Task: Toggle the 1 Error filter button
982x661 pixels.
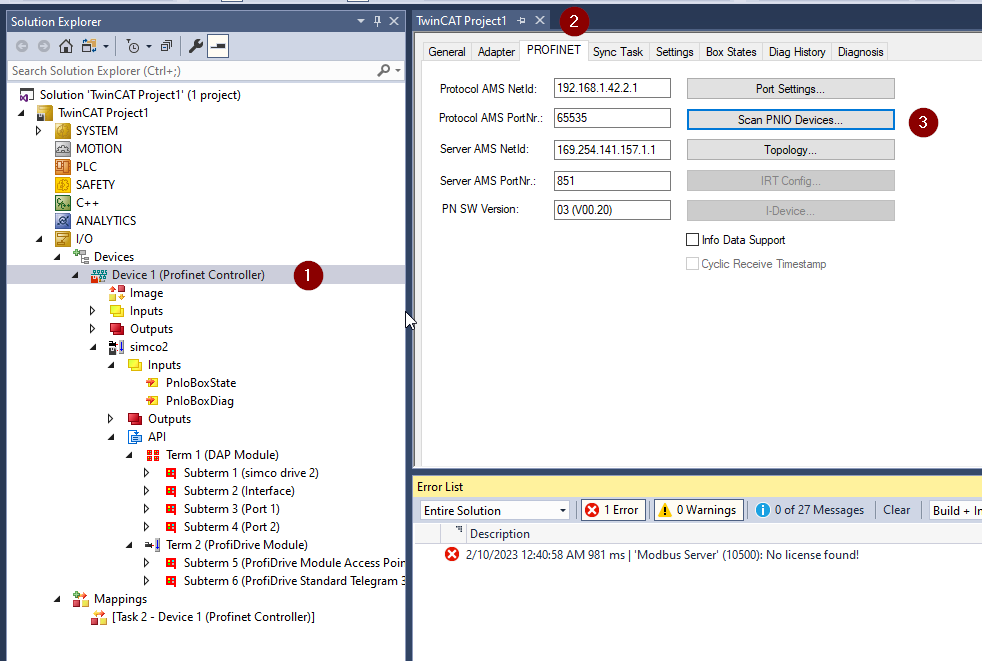Action: tap(613, 510)
